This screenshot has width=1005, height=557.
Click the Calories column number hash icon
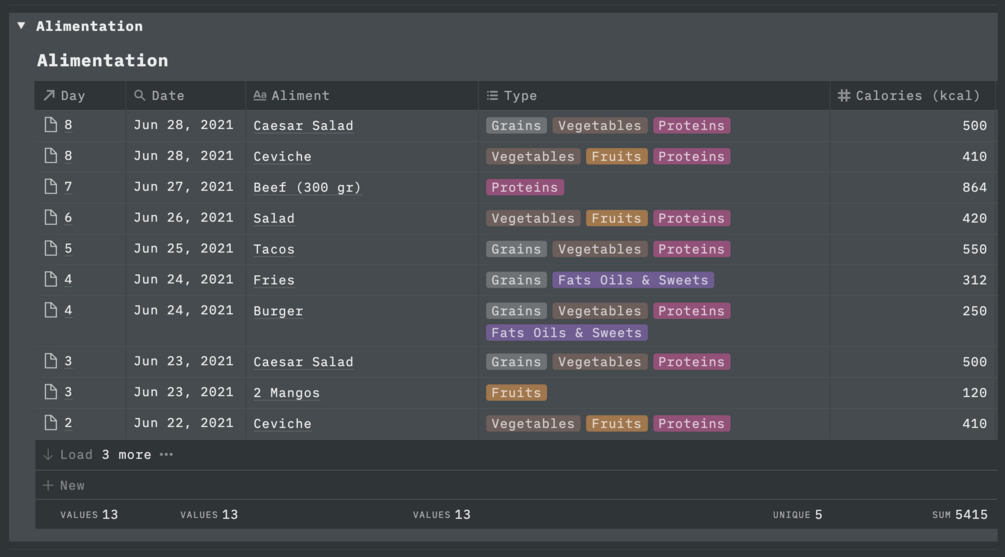click(x=844, y=96)
